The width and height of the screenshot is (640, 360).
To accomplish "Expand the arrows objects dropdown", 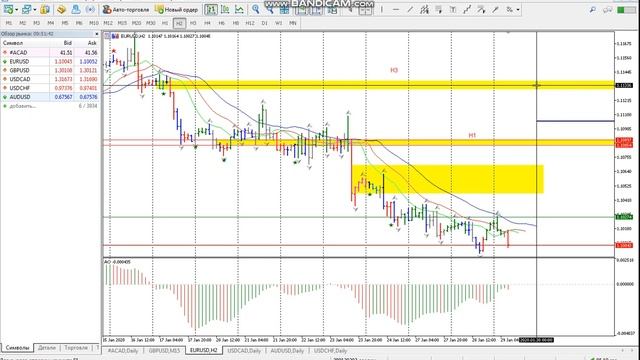I will coord(518,10).
